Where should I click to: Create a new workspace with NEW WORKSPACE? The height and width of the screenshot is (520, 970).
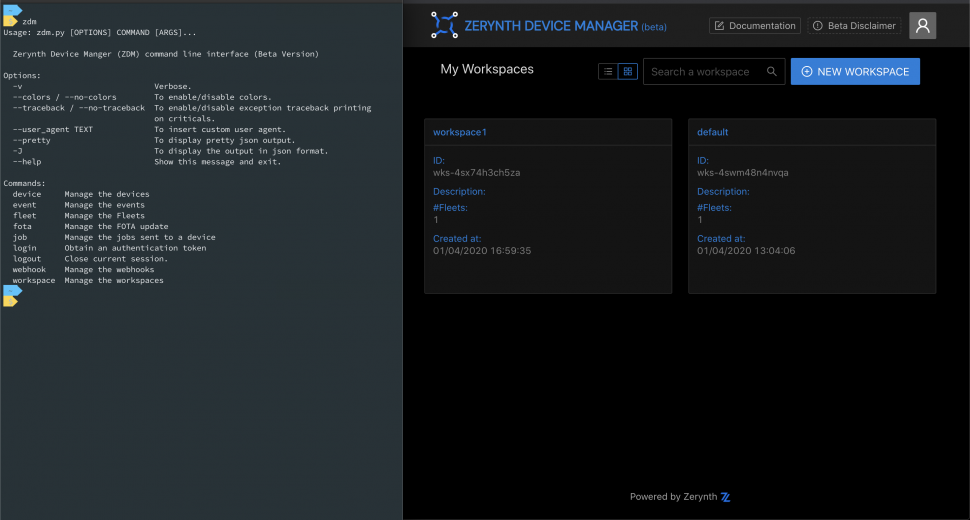(855, 72)
